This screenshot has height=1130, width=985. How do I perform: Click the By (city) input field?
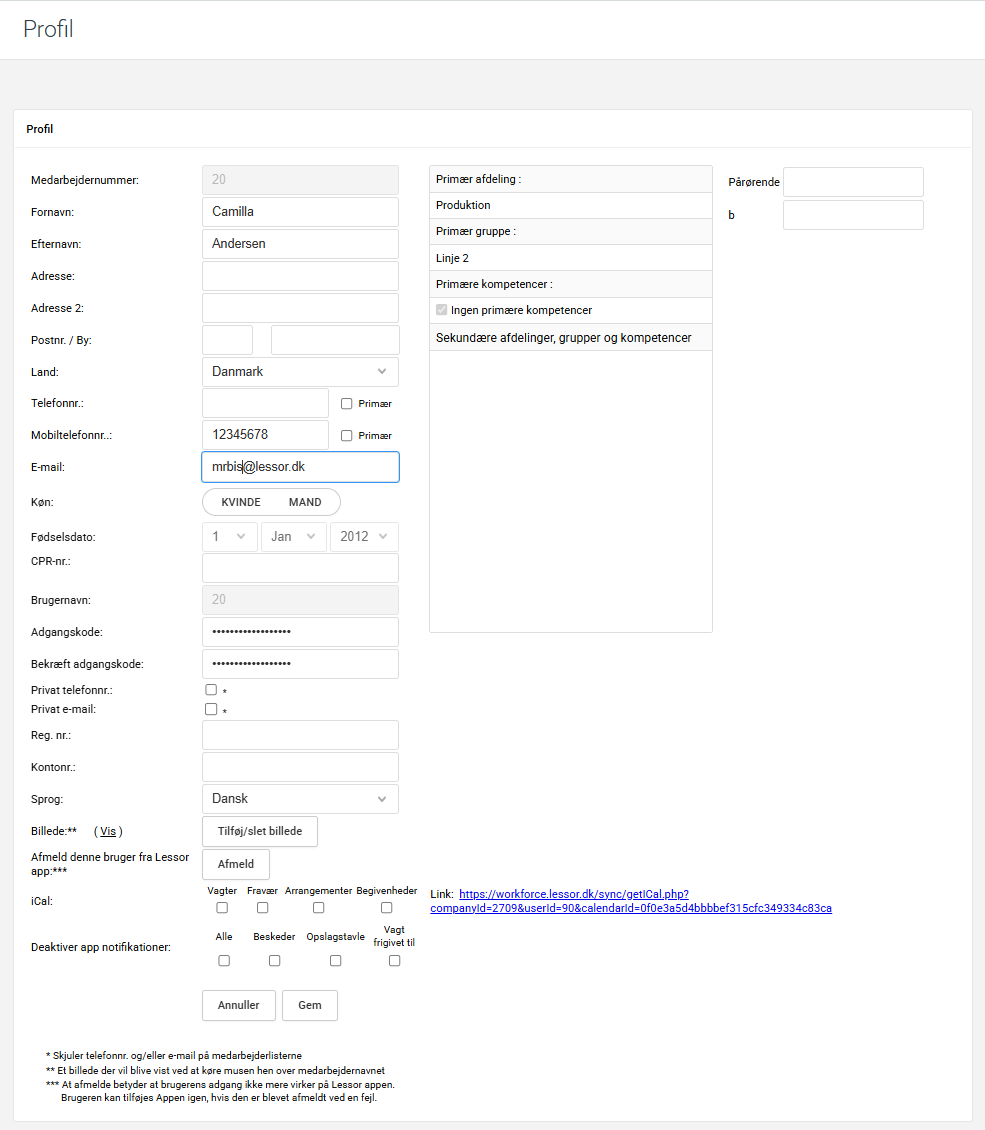point(335,340)
